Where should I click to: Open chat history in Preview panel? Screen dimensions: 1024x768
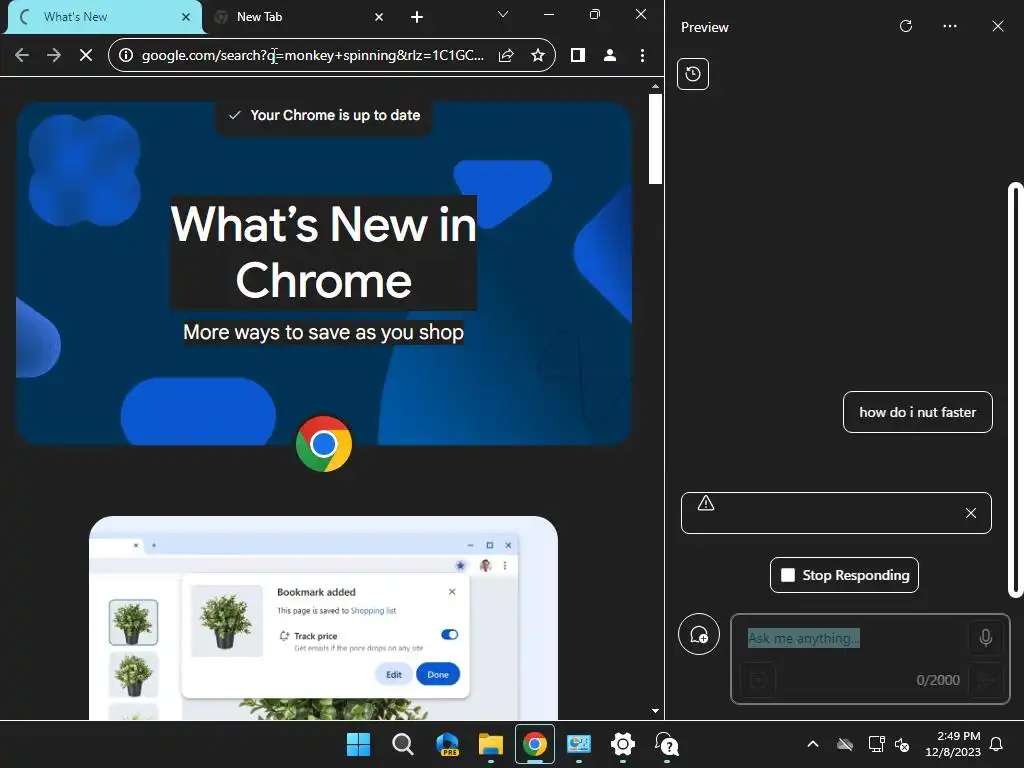(693, 74)
